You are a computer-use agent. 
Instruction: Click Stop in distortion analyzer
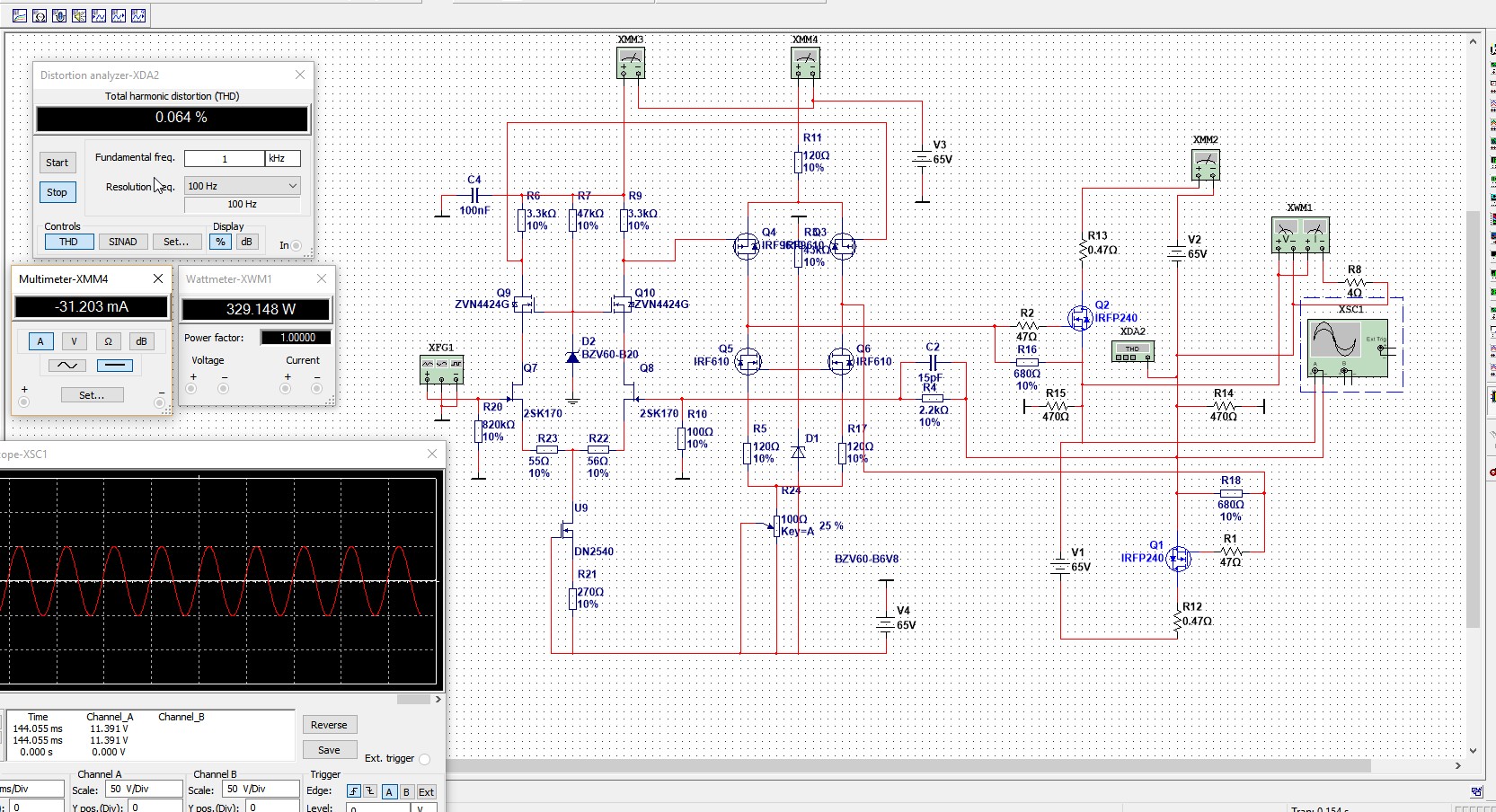[x=57, y=192]
